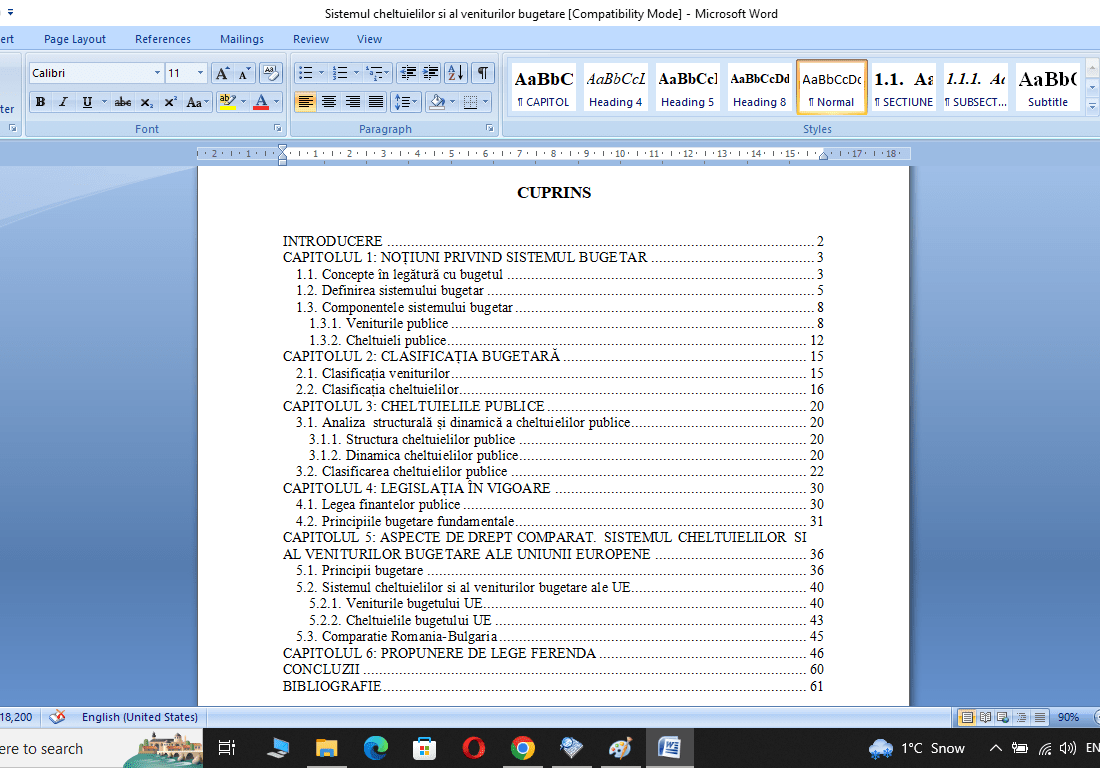Switch to the Mailings tab
1100x768 pixels.
[x=242, y=39]
